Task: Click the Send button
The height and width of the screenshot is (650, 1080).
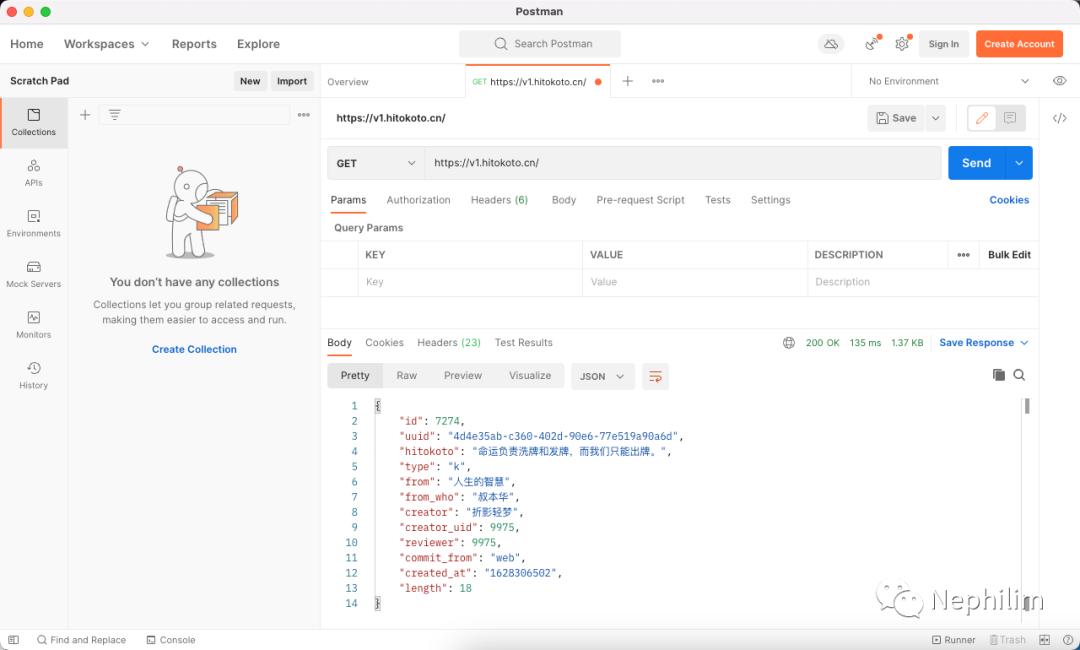Action: point(976,163)
